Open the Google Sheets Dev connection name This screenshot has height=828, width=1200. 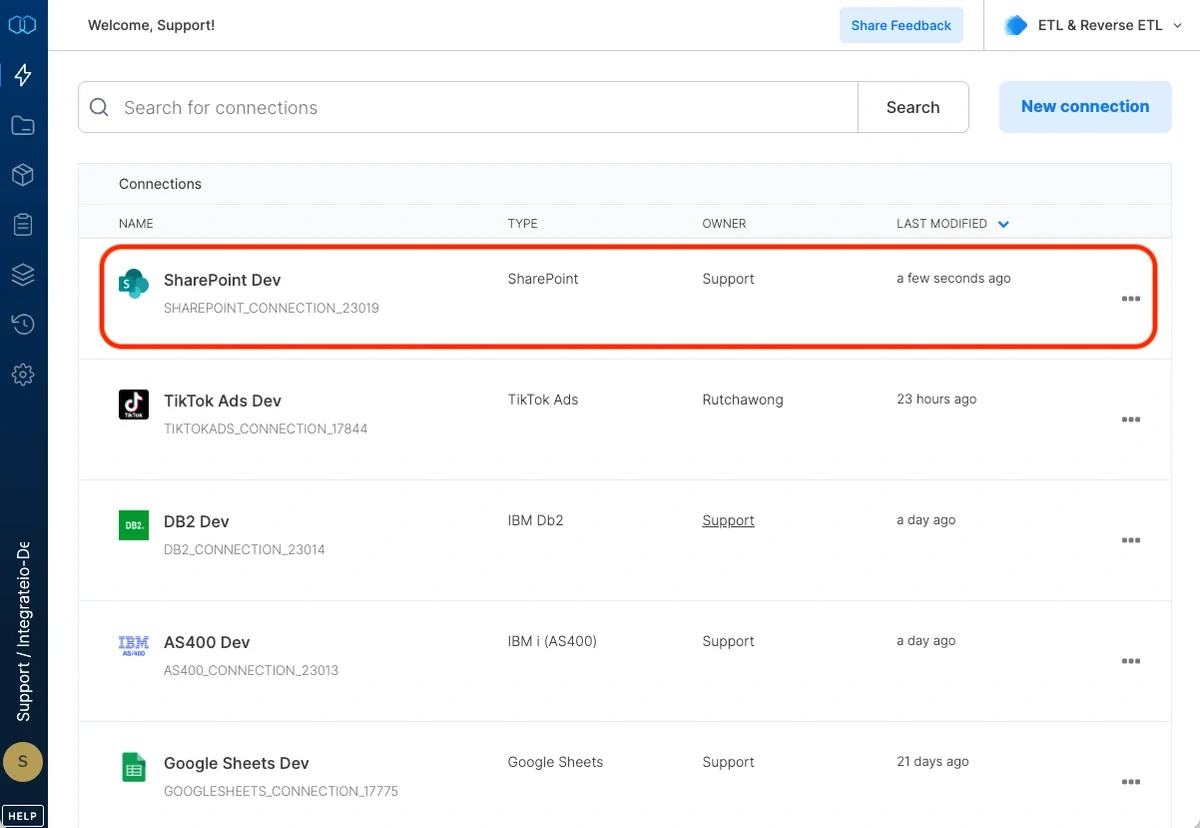click(236, 763)
